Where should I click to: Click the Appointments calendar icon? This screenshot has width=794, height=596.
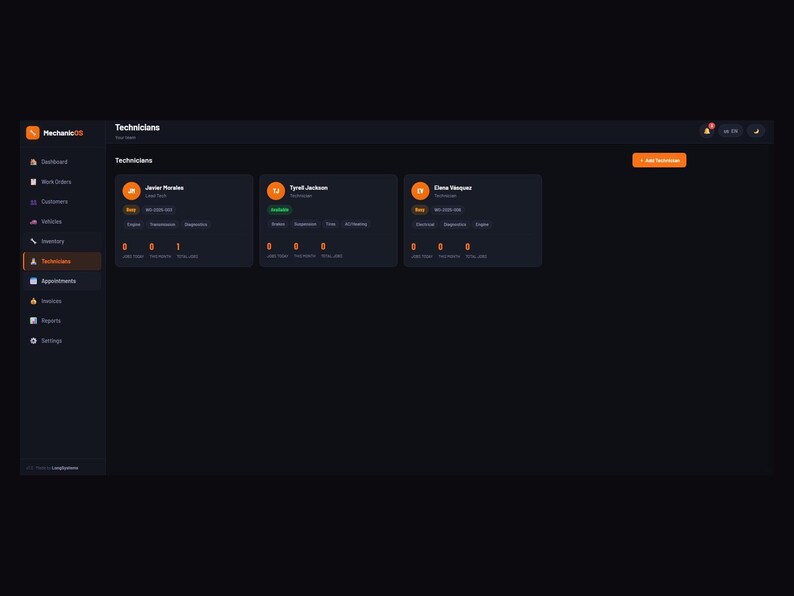click(x=33, y=281)
